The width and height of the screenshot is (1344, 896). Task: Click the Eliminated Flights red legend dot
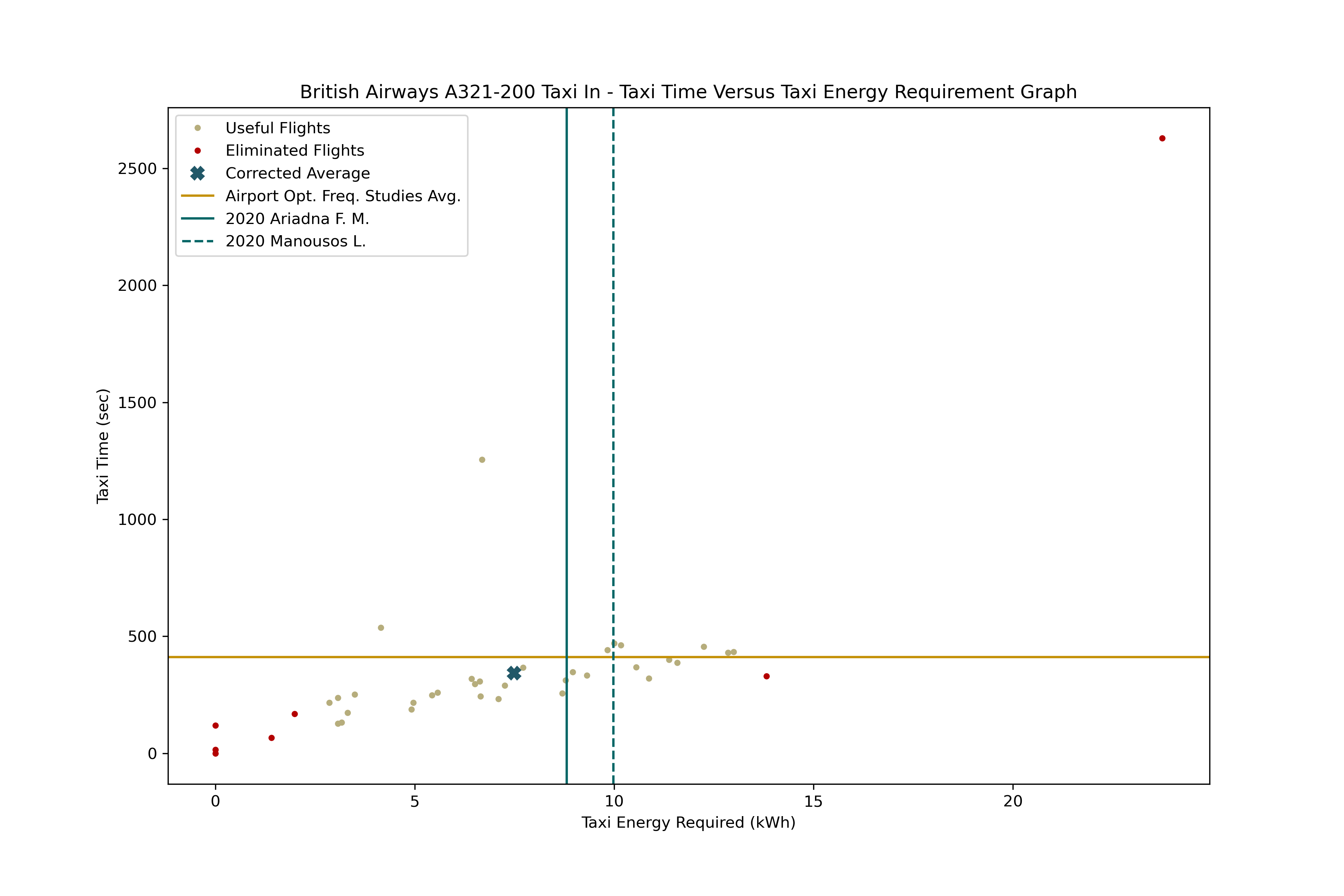(198, 151)
